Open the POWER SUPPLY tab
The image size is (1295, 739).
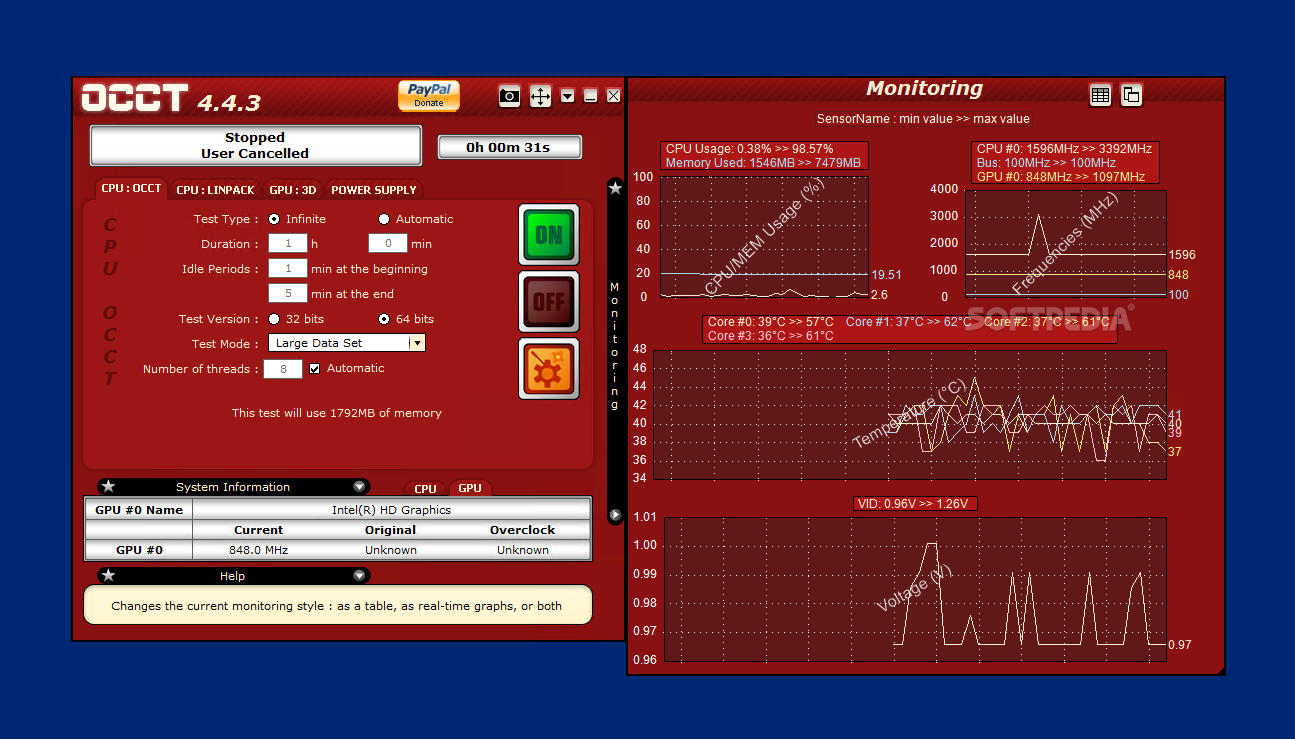click(x=374, y=190)
